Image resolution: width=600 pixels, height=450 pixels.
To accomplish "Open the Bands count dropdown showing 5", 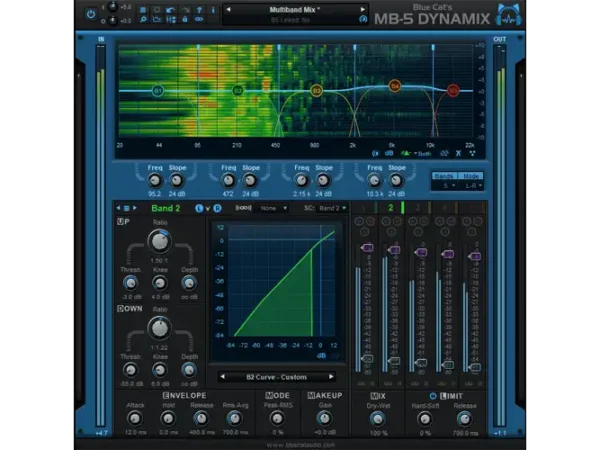I will click(446, 186).
